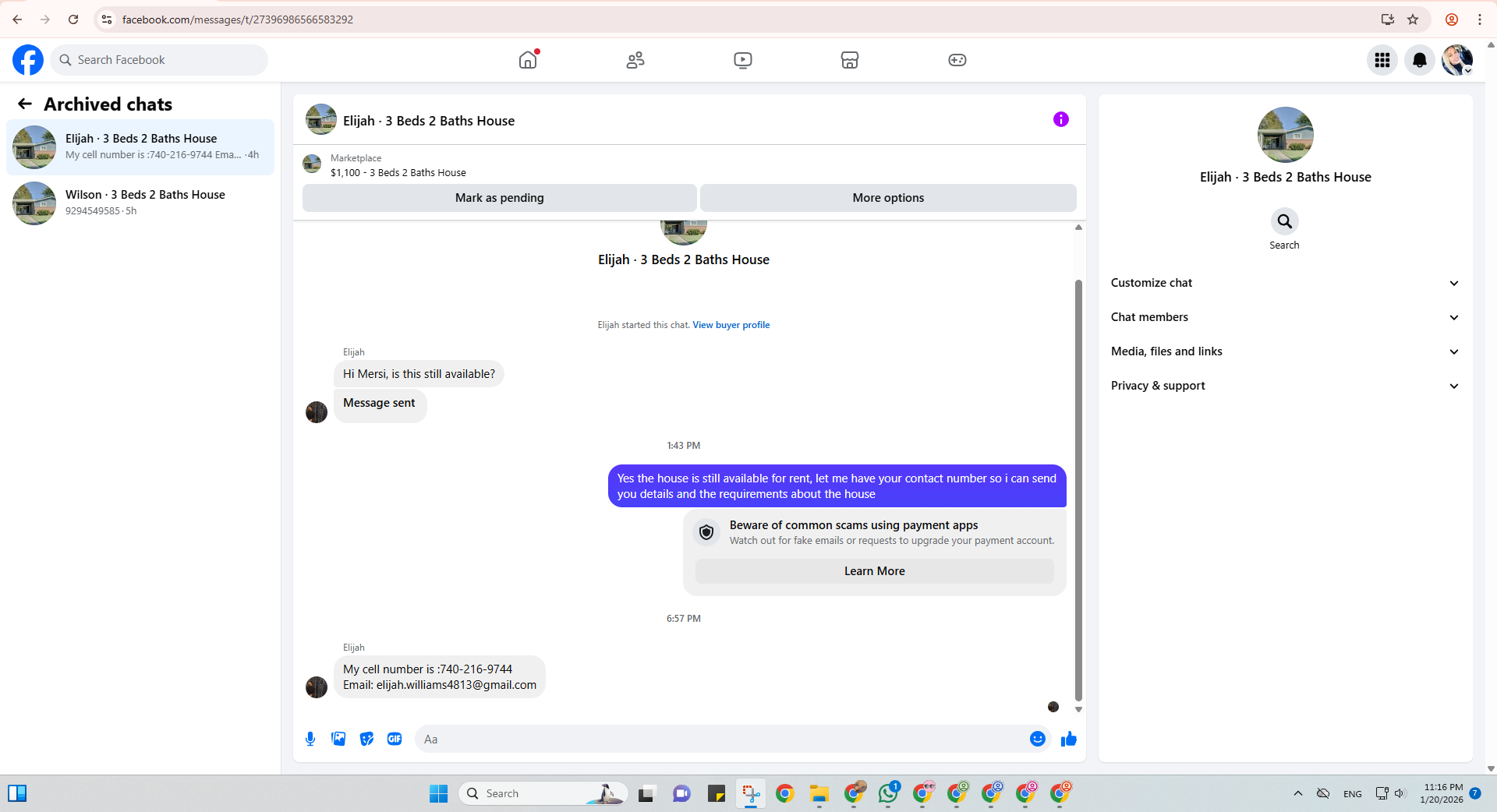Open the View buyer profile link
The image size is (1497, 812).
(x=731, y=325)
